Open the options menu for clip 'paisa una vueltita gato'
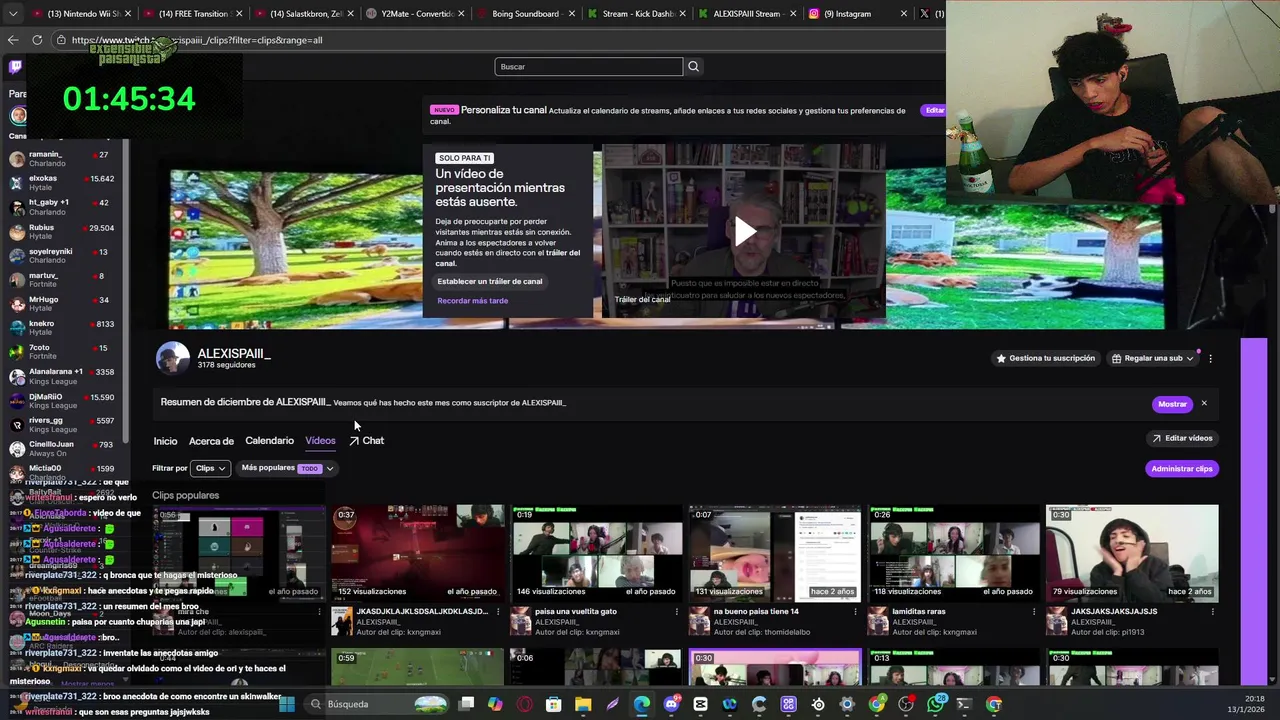 (x=676, y=611)
